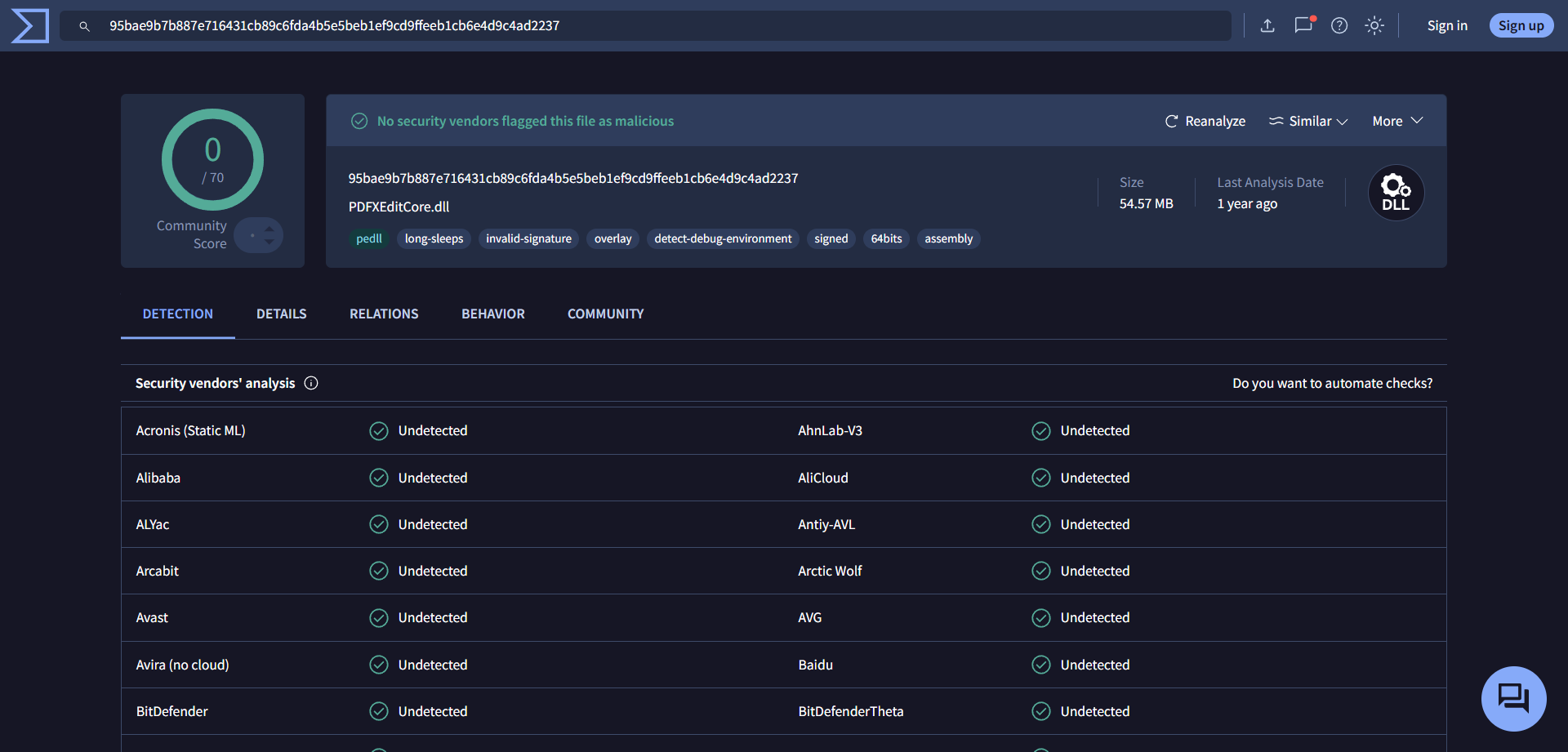Click the info icon beside Security vendors' analysis
Image resolution: width=1568 pixels, height=752 pixels.
click(x=311, y=383)
